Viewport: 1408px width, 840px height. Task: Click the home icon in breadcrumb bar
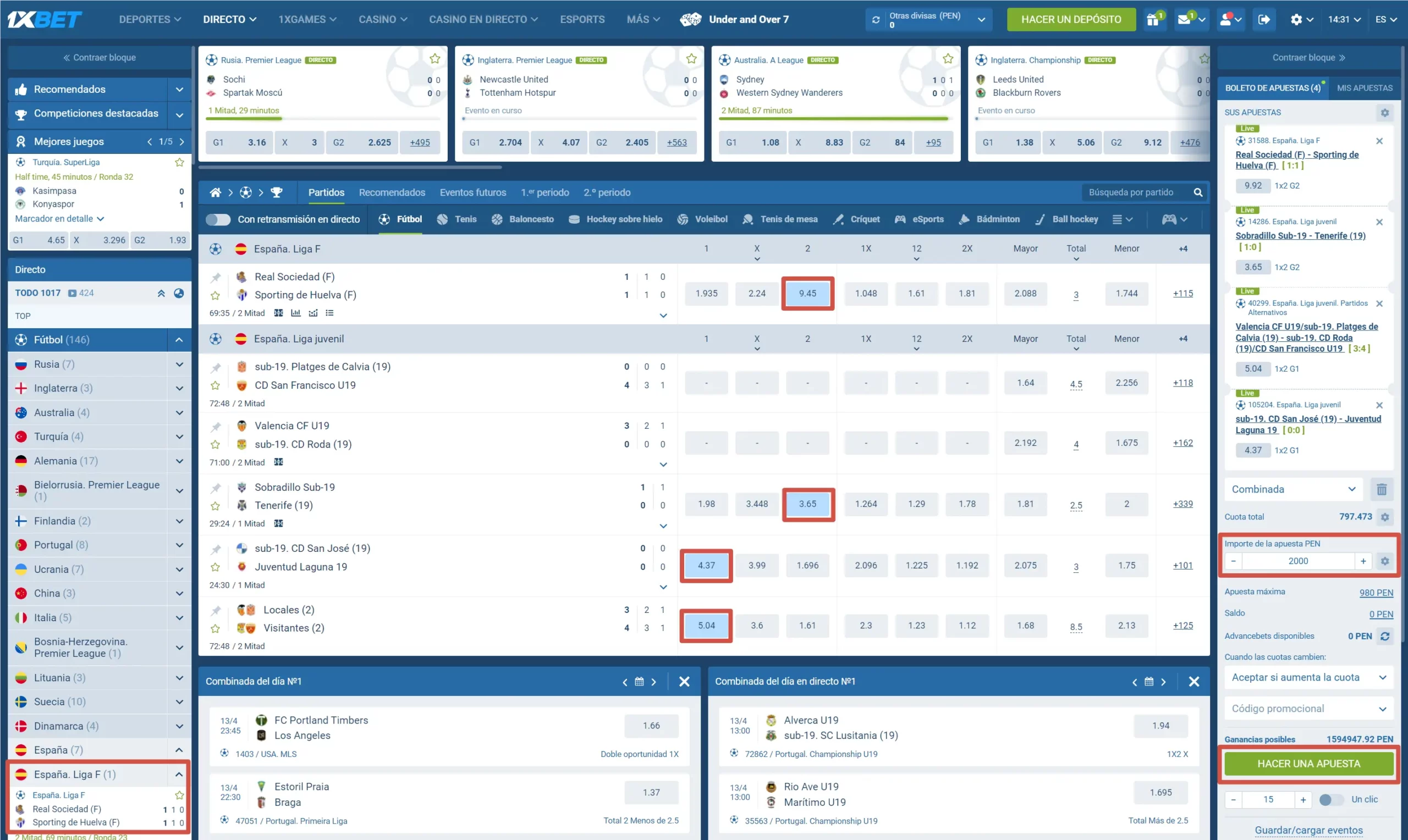point(215,192)
